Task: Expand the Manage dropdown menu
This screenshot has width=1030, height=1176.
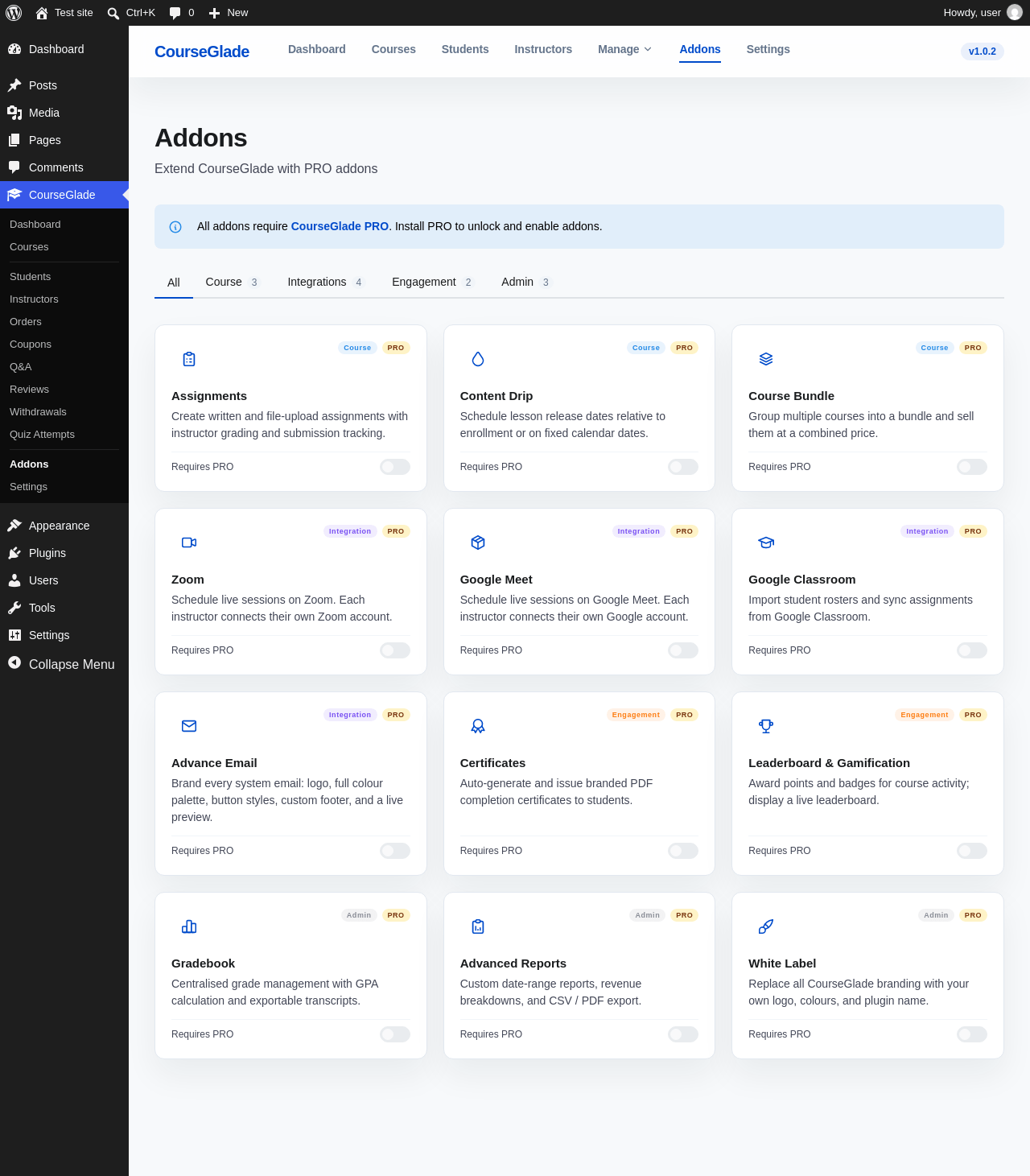Action: 625,49
